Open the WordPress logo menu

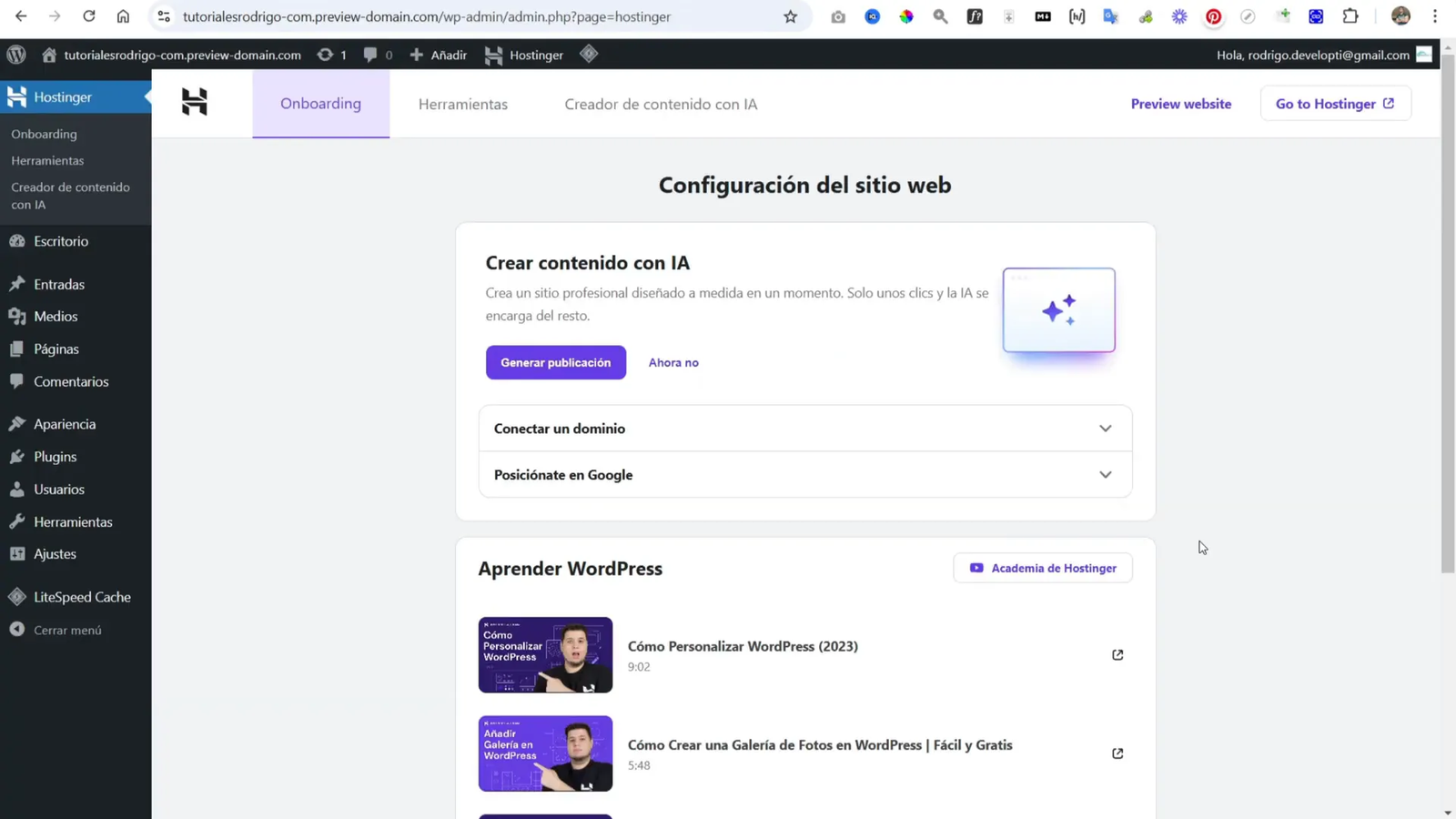click(15, 55)
